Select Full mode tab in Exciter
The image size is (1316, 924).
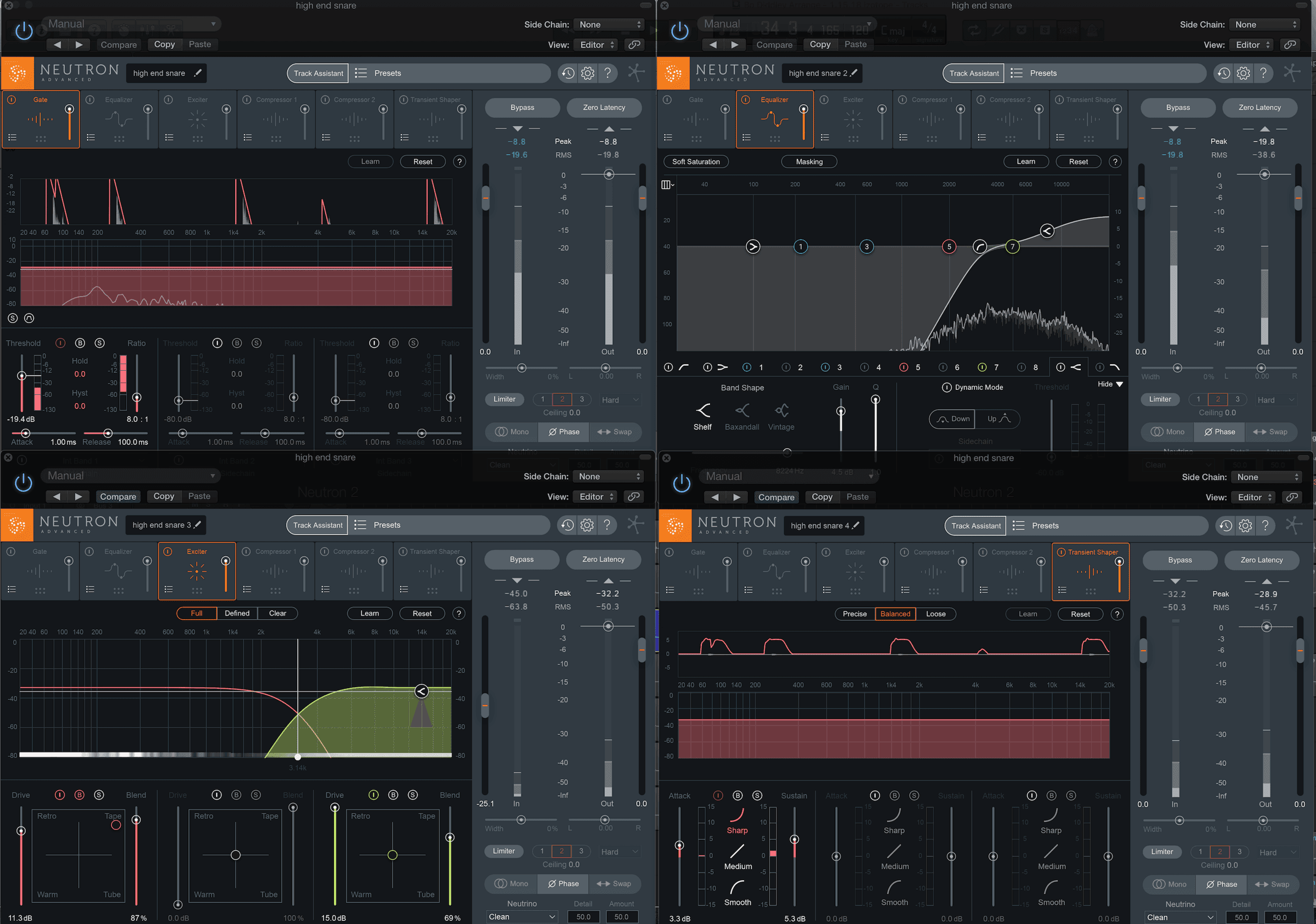tap(197, 613)
